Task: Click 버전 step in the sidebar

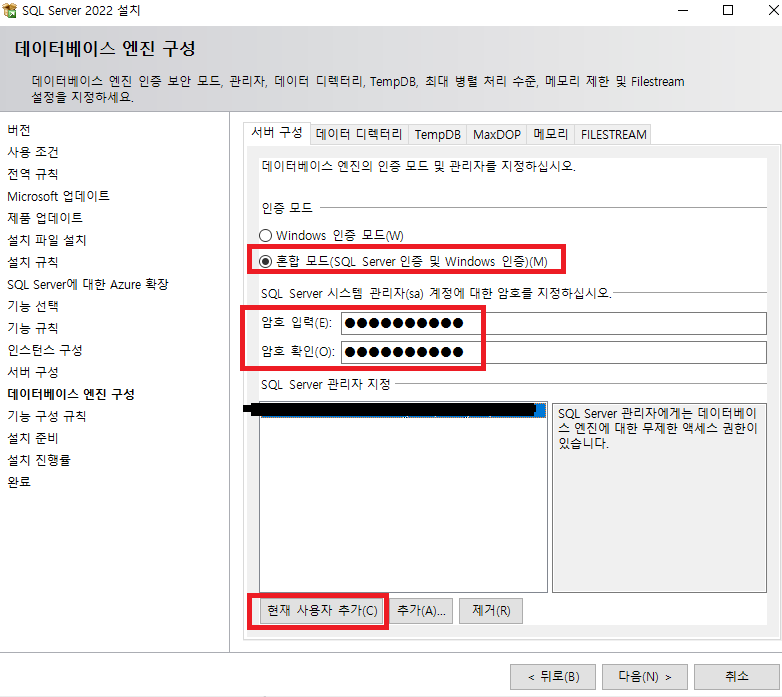Action: tap(19, 130)
